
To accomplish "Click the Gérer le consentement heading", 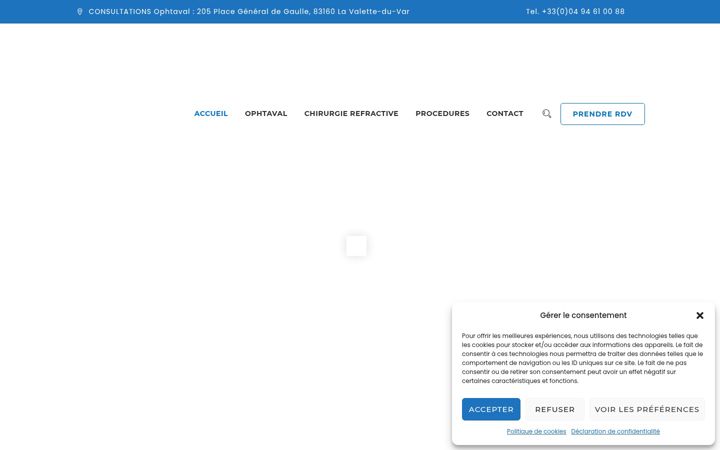I will click(583, 315).
